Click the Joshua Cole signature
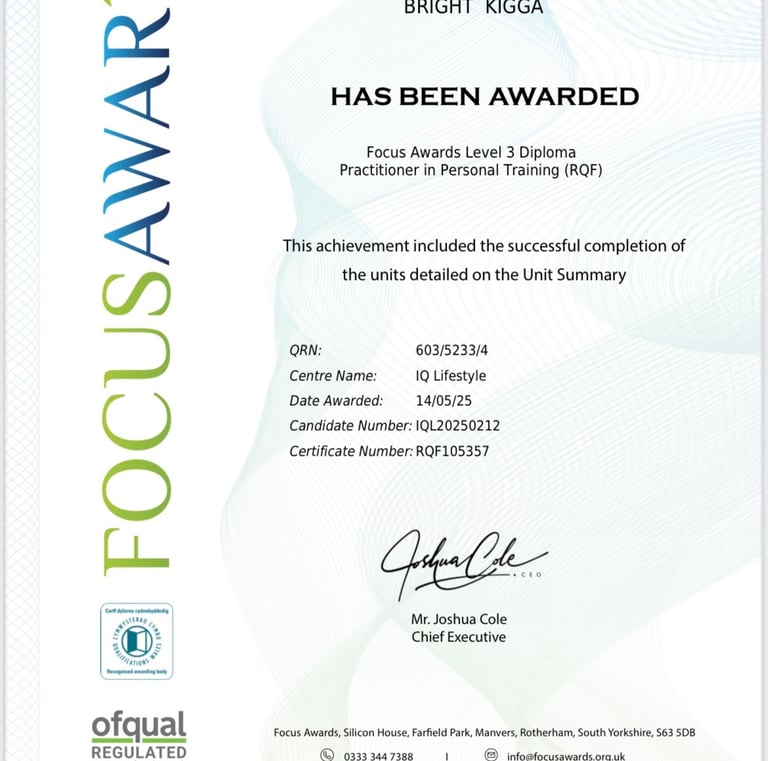The width and height of the screenshot is (768, 761). [x=464, y=564]
